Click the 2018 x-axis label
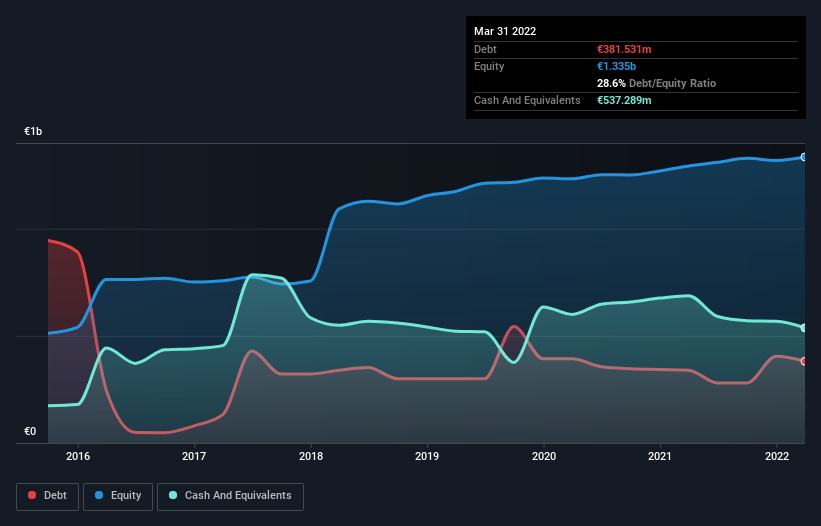The height and width of the screenshot is (526, 821). 311,456
